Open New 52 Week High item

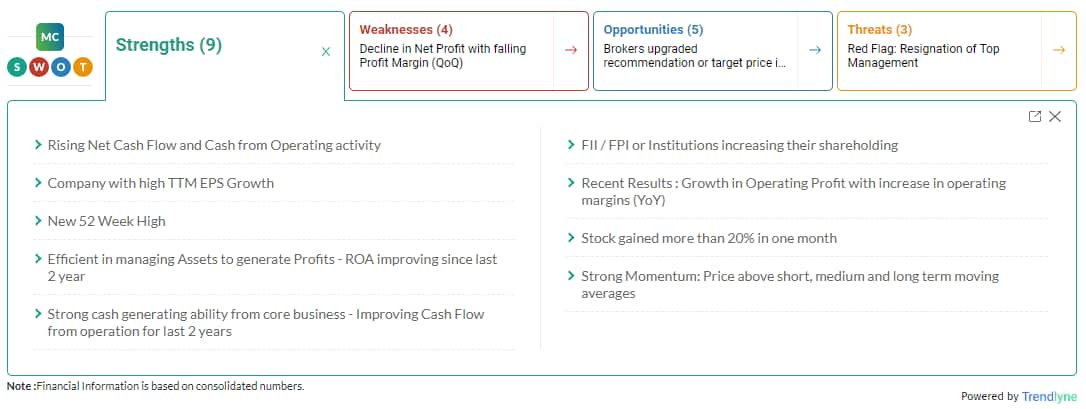click(107, 221)
